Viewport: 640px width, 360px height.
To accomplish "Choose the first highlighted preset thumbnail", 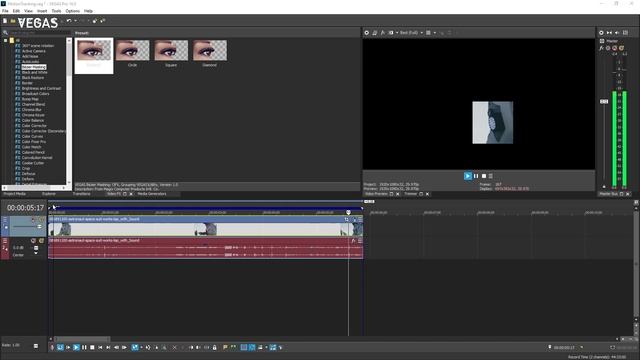I will [x=93, y=56].
